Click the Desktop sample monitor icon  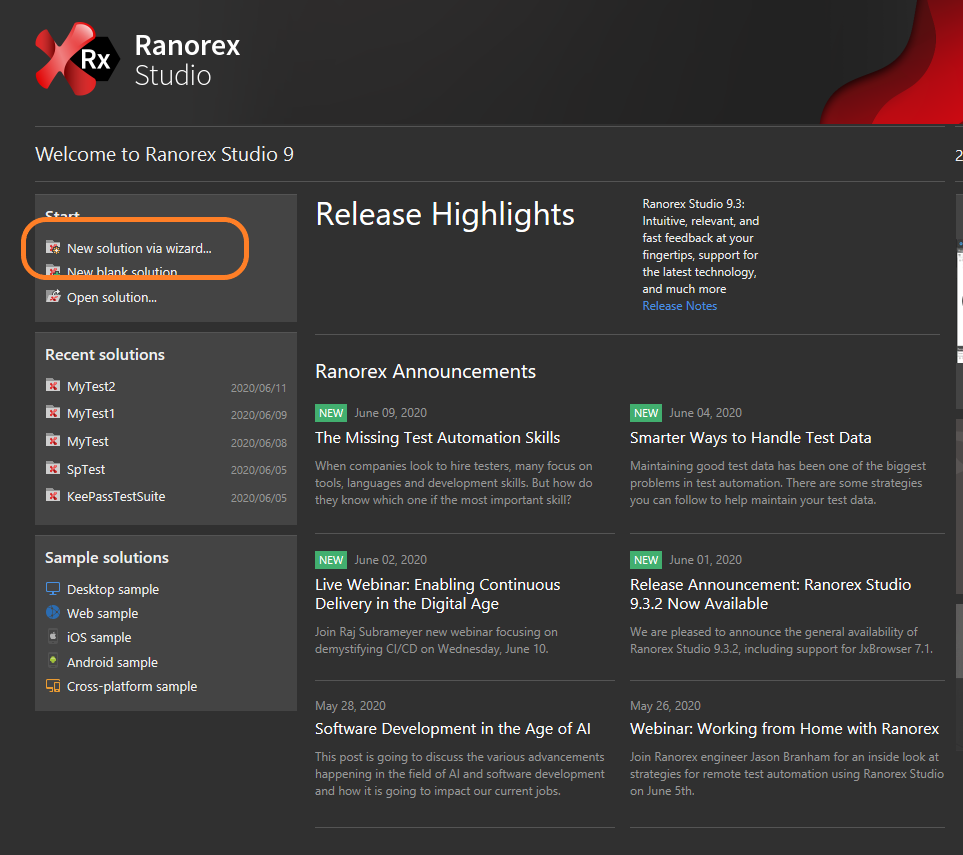[x=53, y=588]
